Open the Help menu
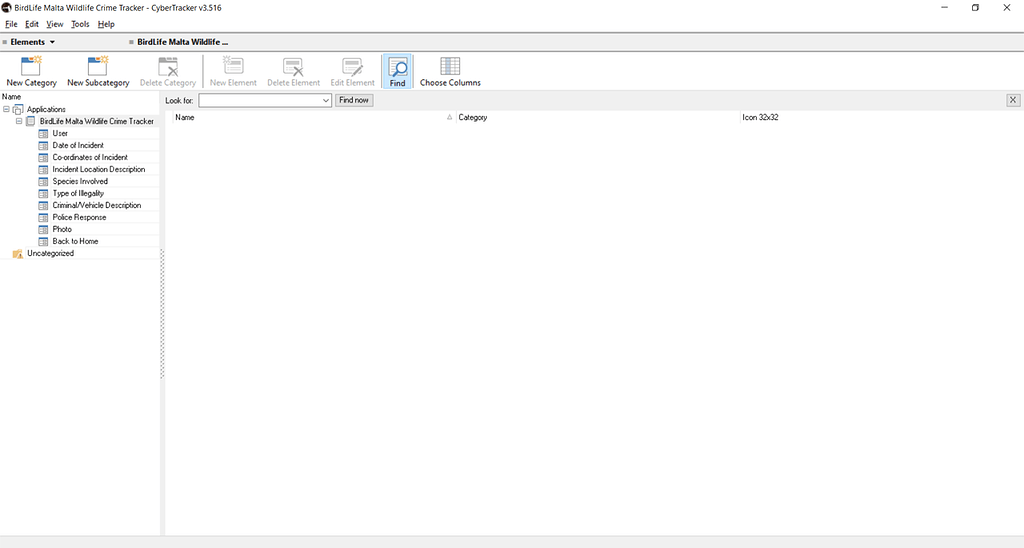The width and height of the screenshot is (1024, 548). [x=106, y=24]
